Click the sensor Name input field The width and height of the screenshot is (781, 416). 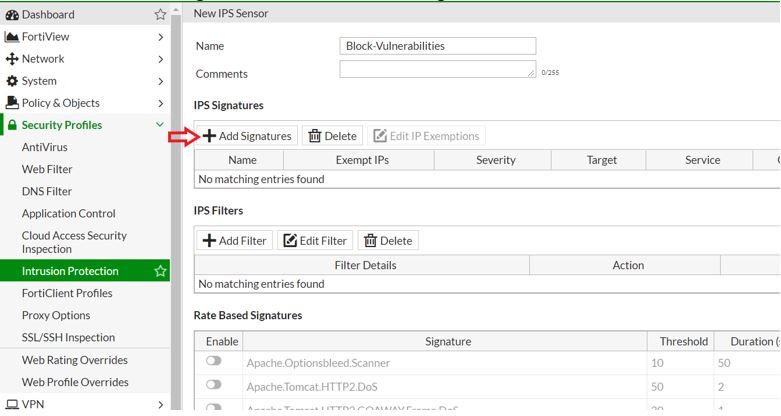[x=437, y=46]
